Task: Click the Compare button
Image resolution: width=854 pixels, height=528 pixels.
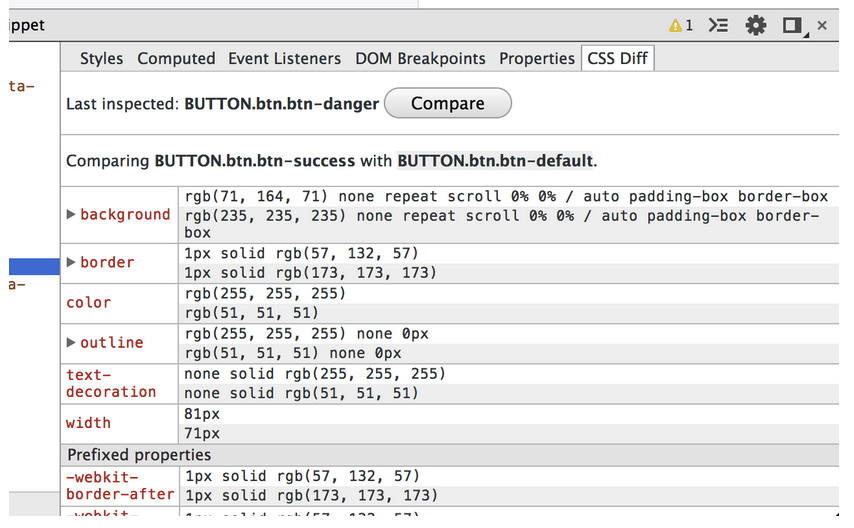Action: [448, 103]
